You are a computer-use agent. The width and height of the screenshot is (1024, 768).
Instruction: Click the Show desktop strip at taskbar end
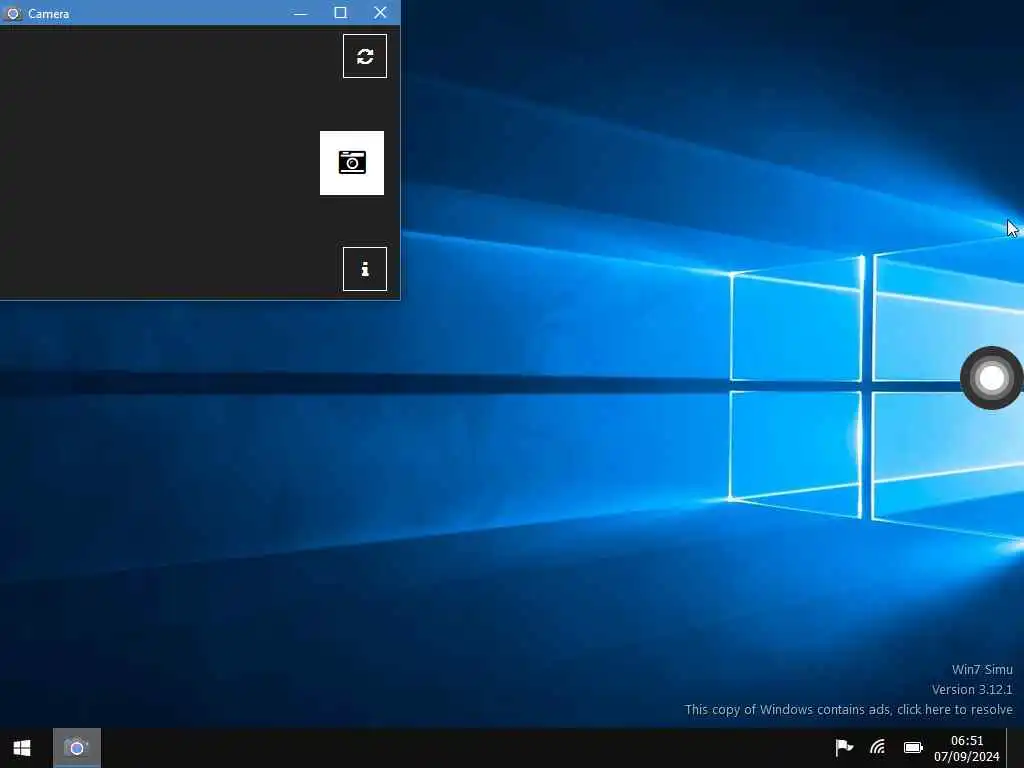(1016, 748)
